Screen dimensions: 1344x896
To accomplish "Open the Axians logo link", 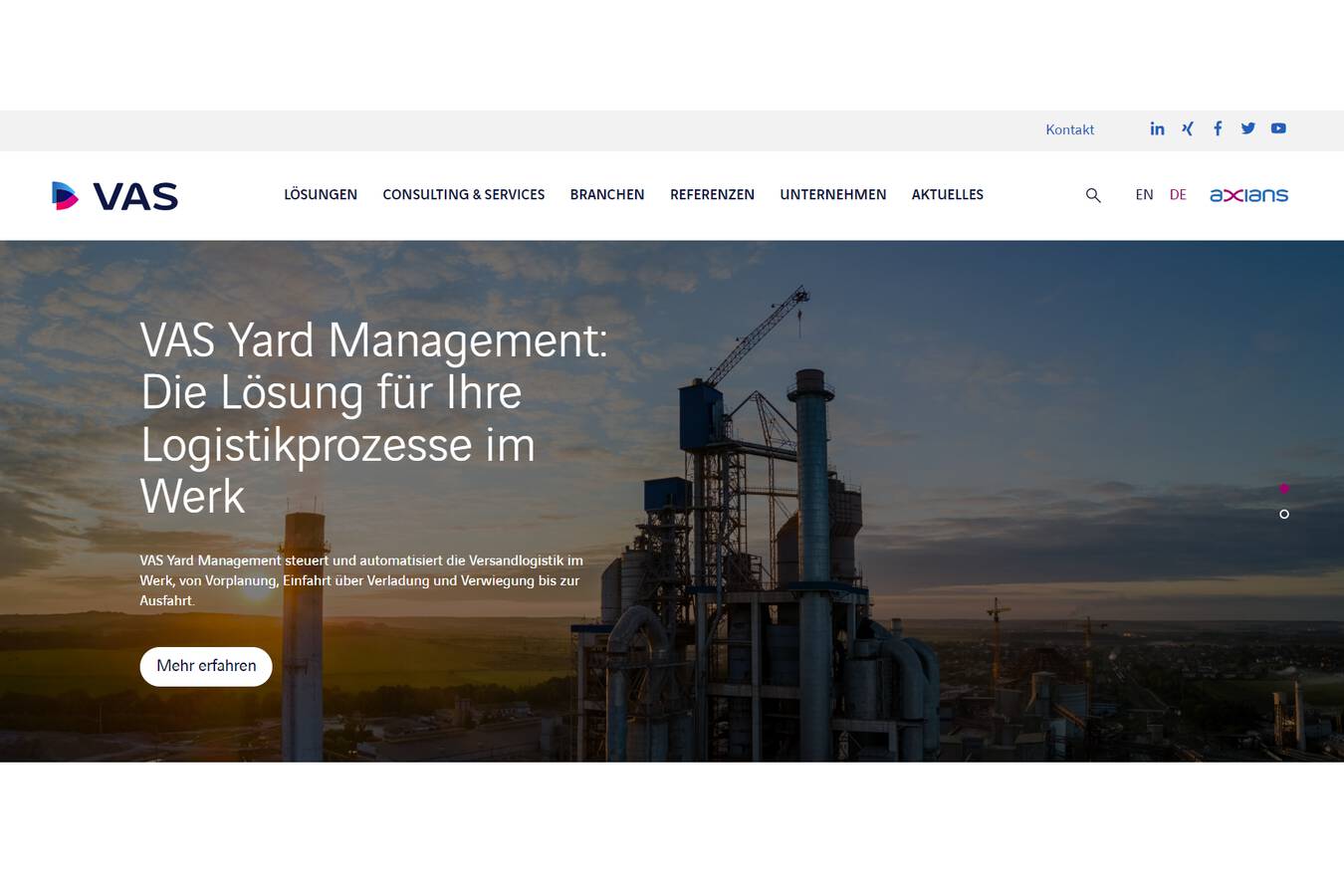I will click(1248, 195).
